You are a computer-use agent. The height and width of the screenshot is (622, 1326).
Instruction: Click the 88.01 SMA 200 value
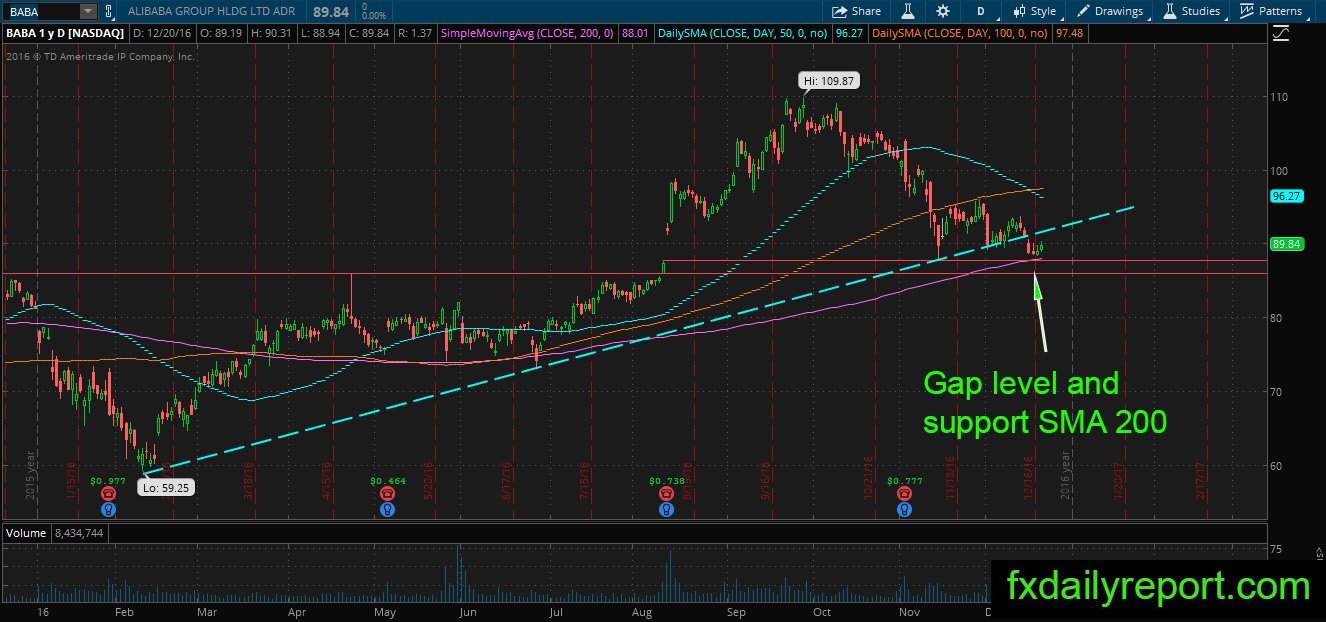(635, 33)
